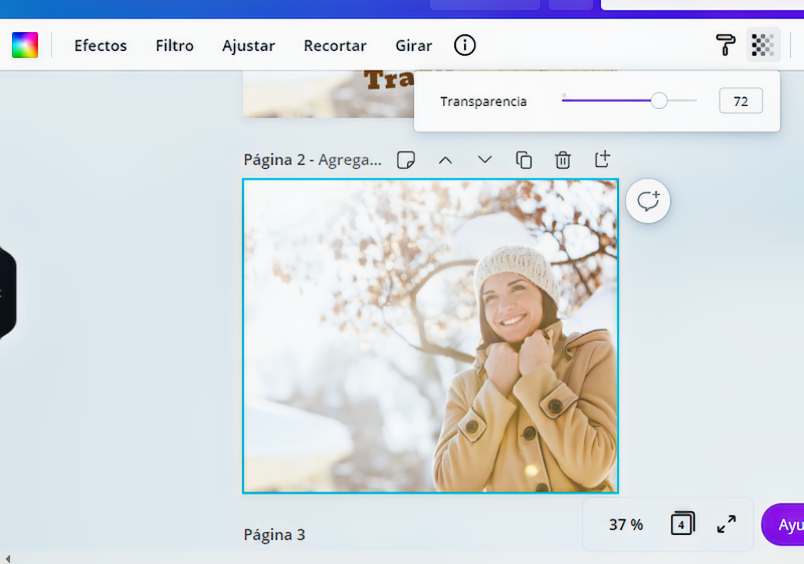Enter fullscreen mode with the expand arrows icon
This screenshot has height=564, width=804.
click(727, 524)
